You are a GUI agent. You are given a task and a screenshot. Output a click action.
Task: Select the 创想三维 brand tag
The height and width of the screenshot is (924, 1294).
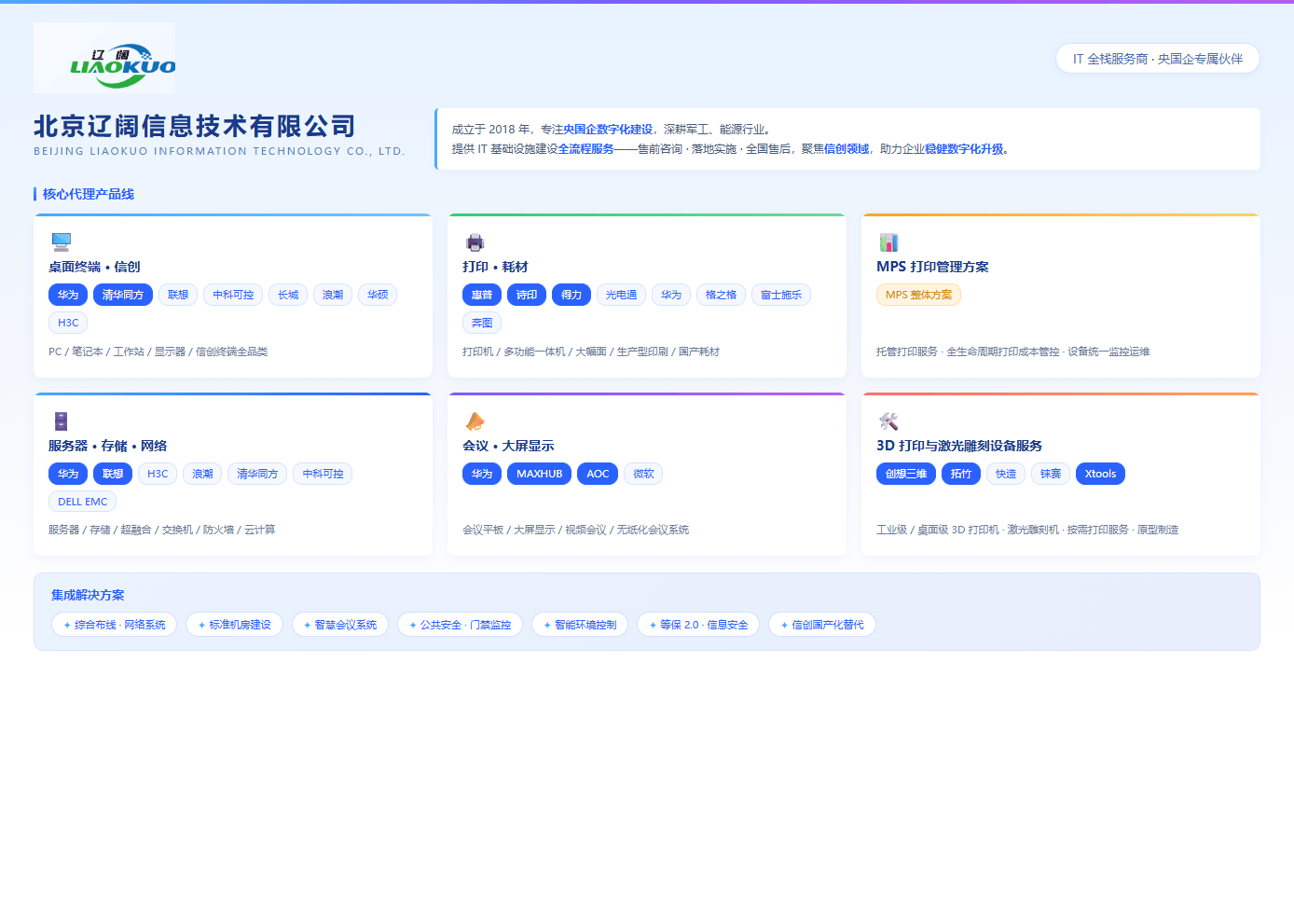(x=906, y=474)
